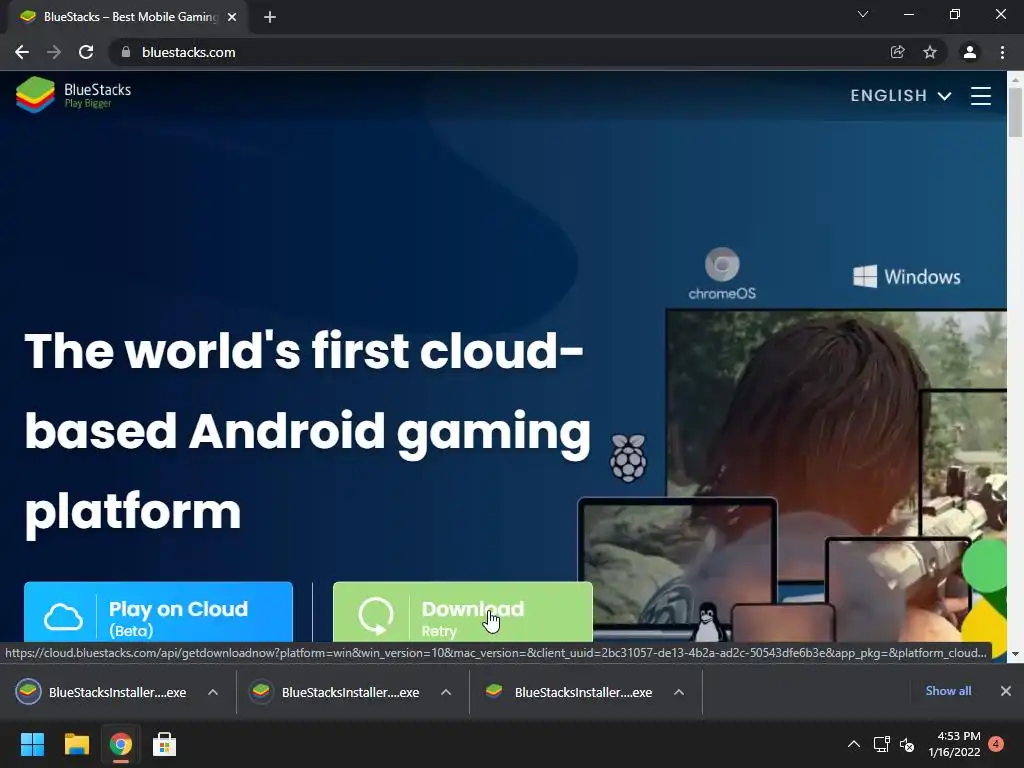Open the third BlueStacksInstaller download item
Image resolution: width=1024 pixels, height=768 pixels.
(x=568, y=692)
